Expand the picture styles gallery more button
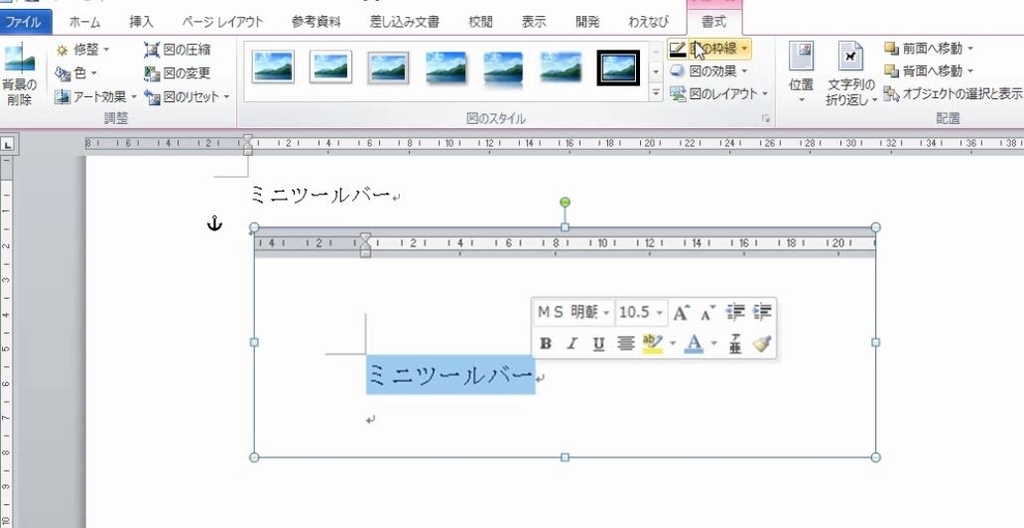The image size is (1024, 528). pos(656,93)
